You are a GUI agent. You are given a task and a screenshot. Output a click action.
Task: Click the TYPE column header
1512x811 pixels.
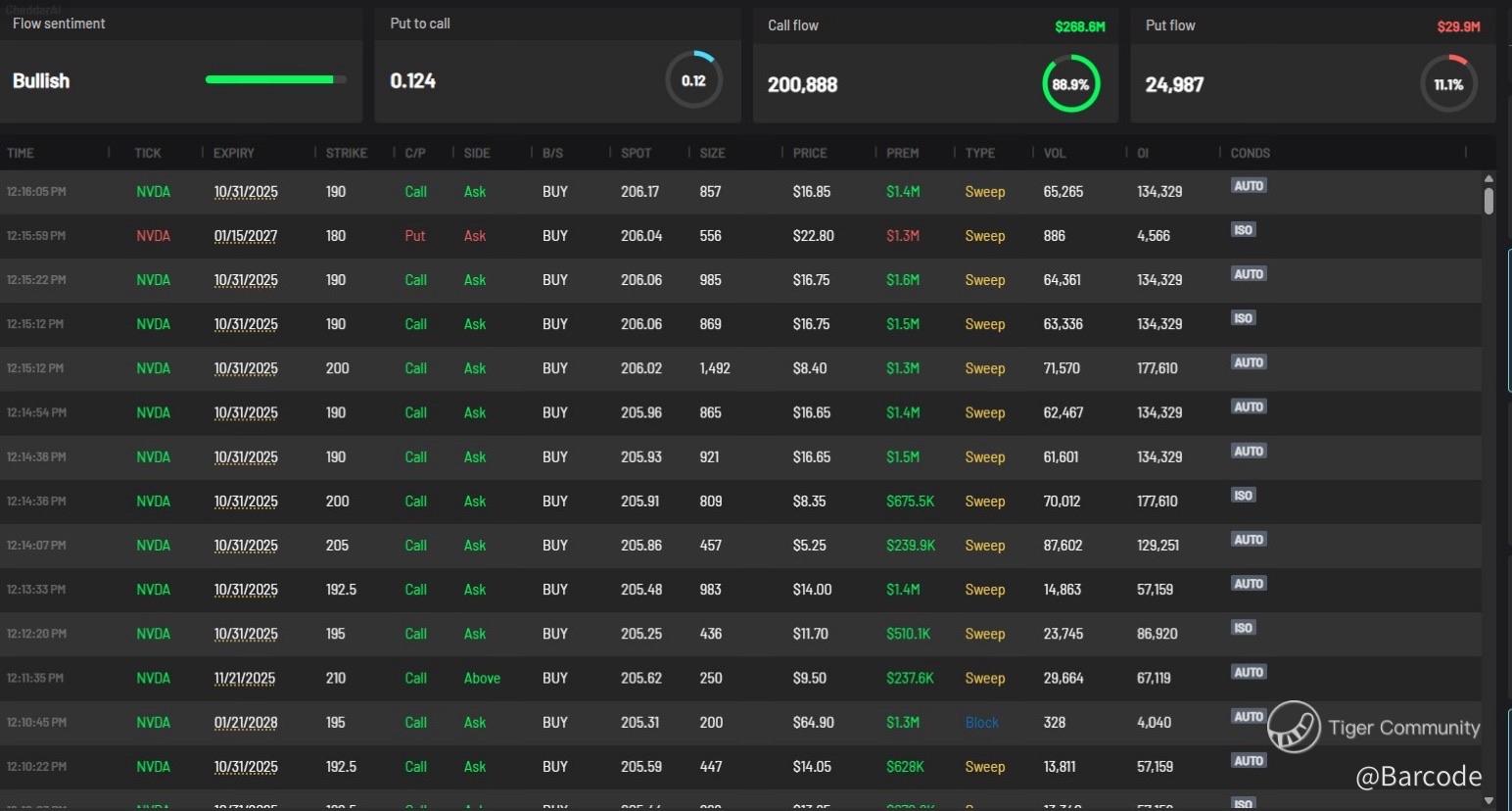(980, 153)
